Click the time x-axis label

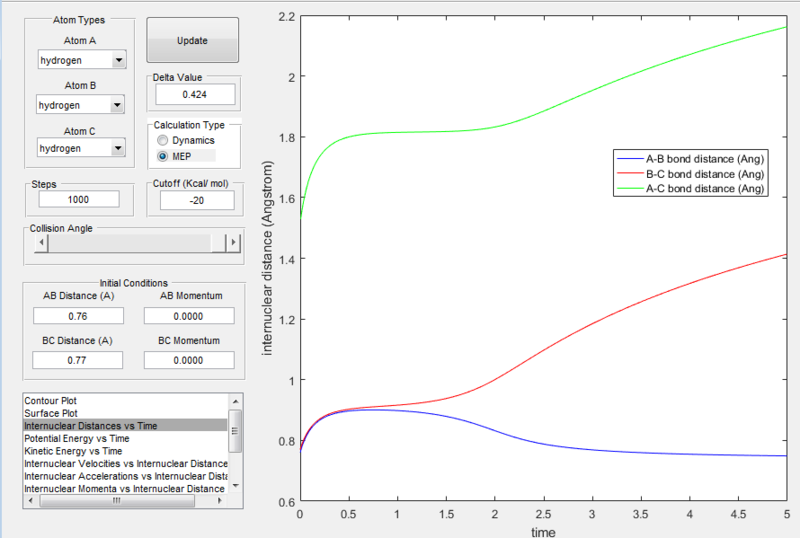543,532
